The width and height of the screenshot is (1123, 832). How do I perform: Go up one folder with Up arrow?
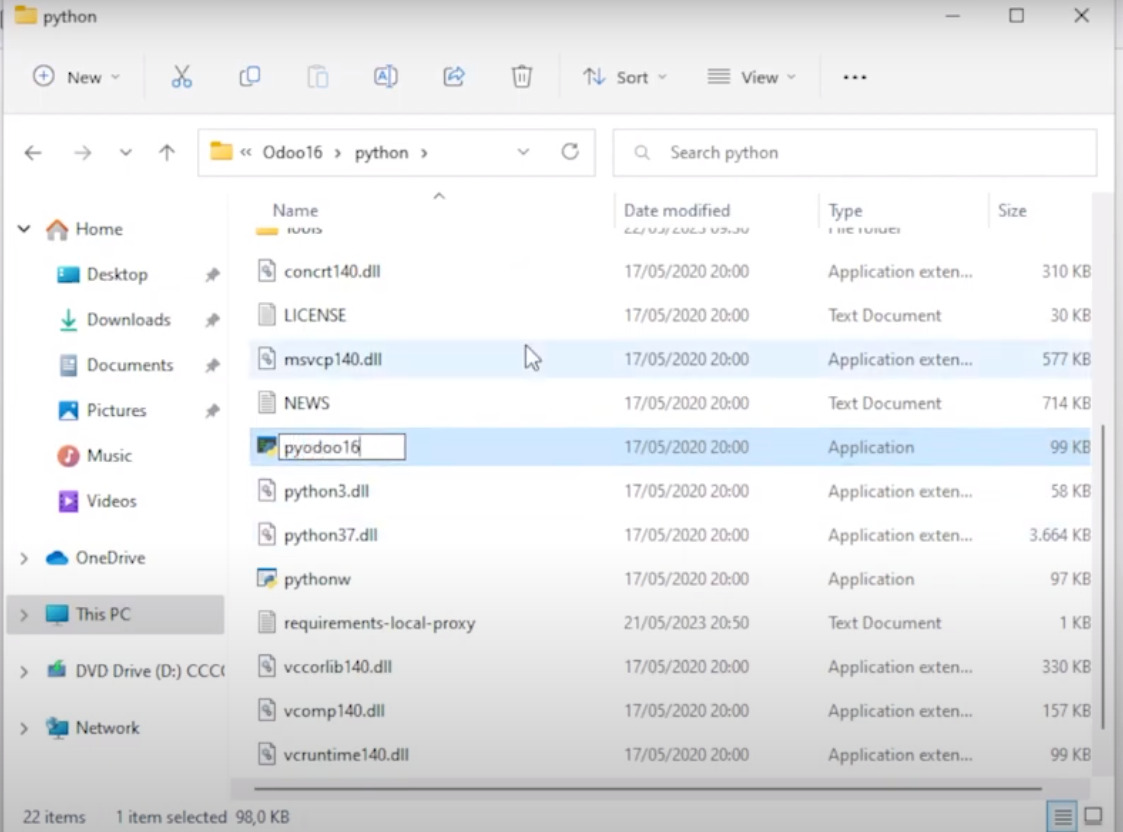pyautogui.click(x=166, y=153)
